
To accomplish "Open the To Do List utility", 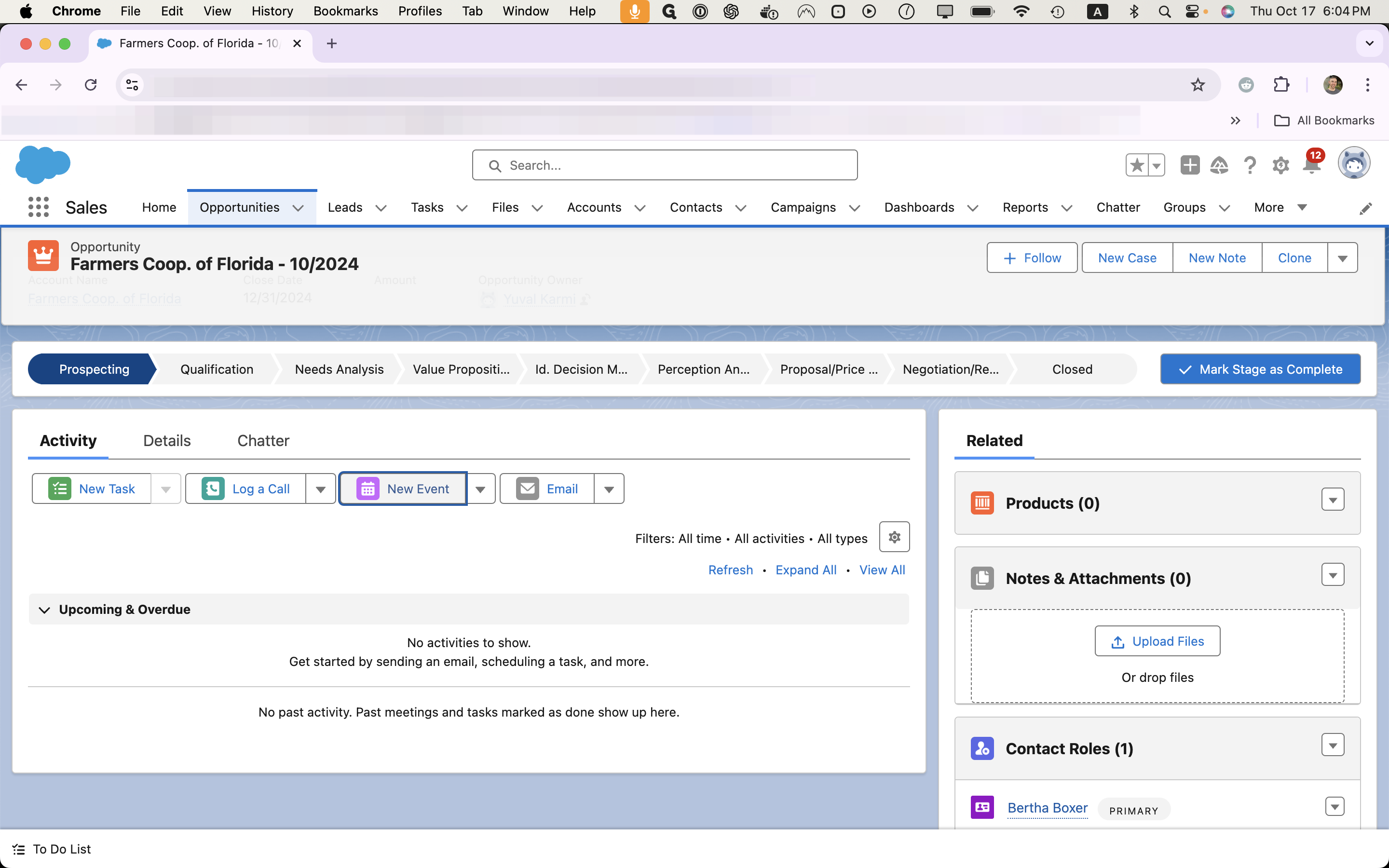I will click(52, 849).
